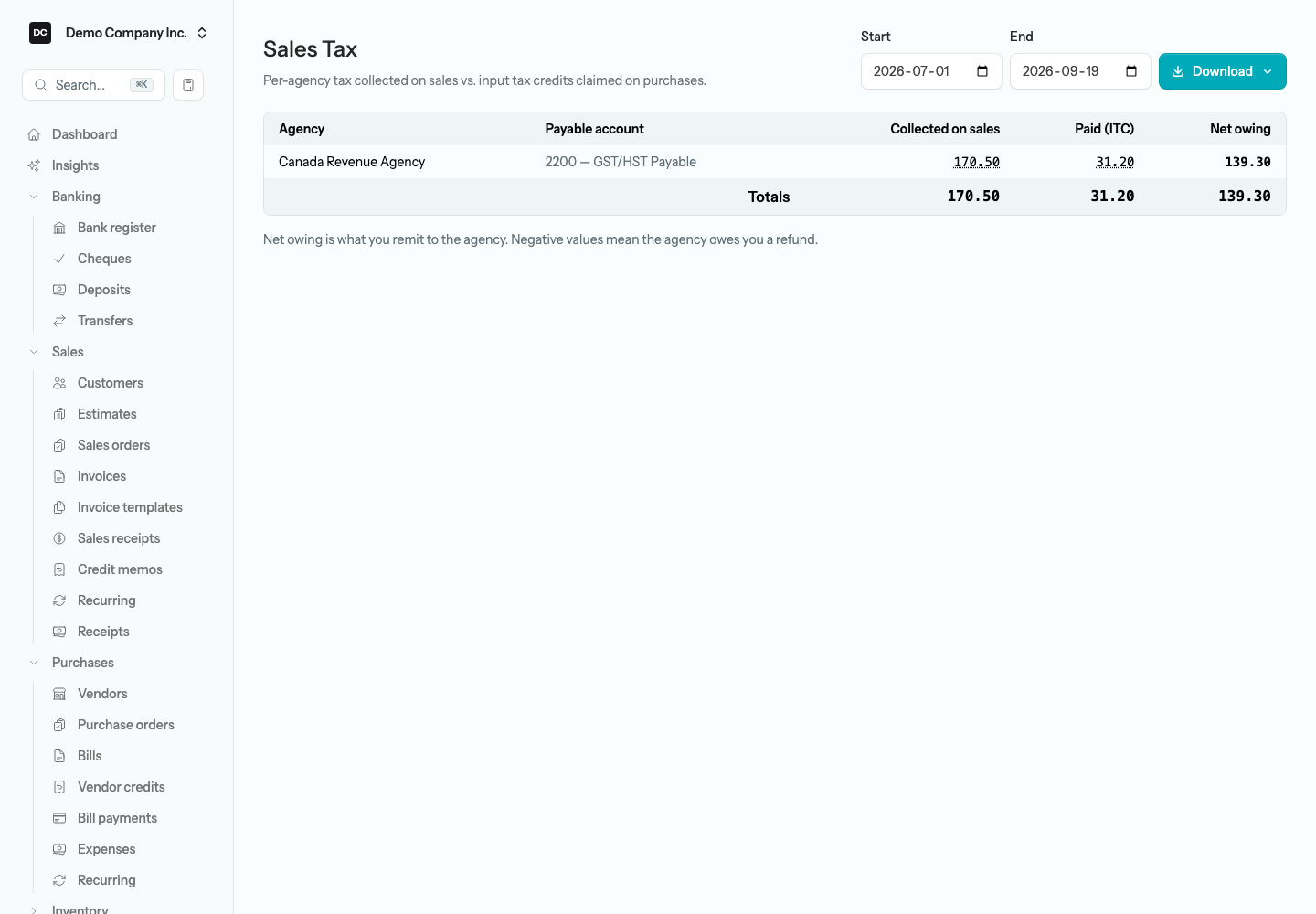Open Vendor credits
The width and height of the screenshot is (1316, 914).
coord(123,787)
